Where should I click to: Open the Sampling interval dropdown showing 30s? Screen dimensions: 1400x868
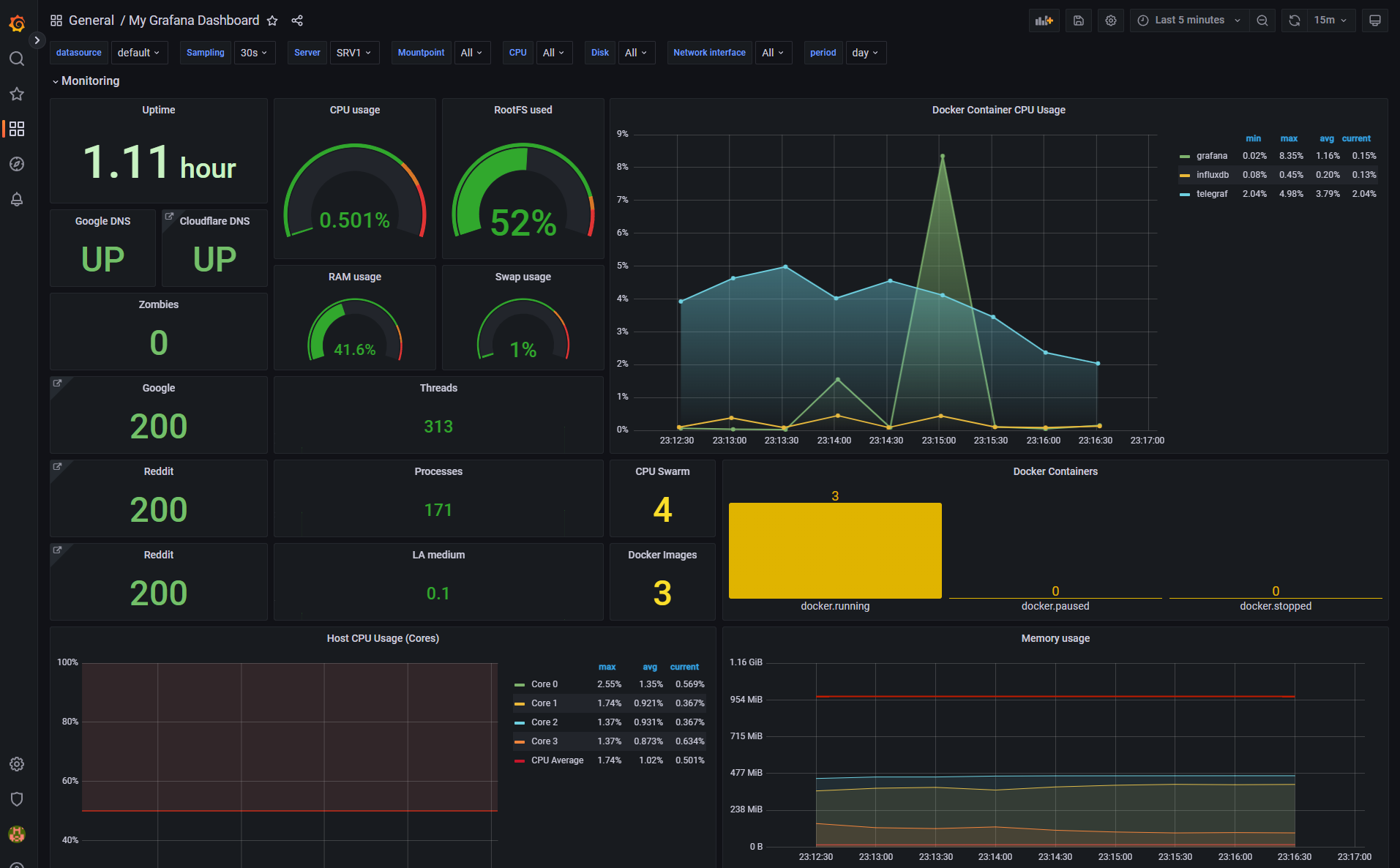pyautogui.click(x=254, y=52)
